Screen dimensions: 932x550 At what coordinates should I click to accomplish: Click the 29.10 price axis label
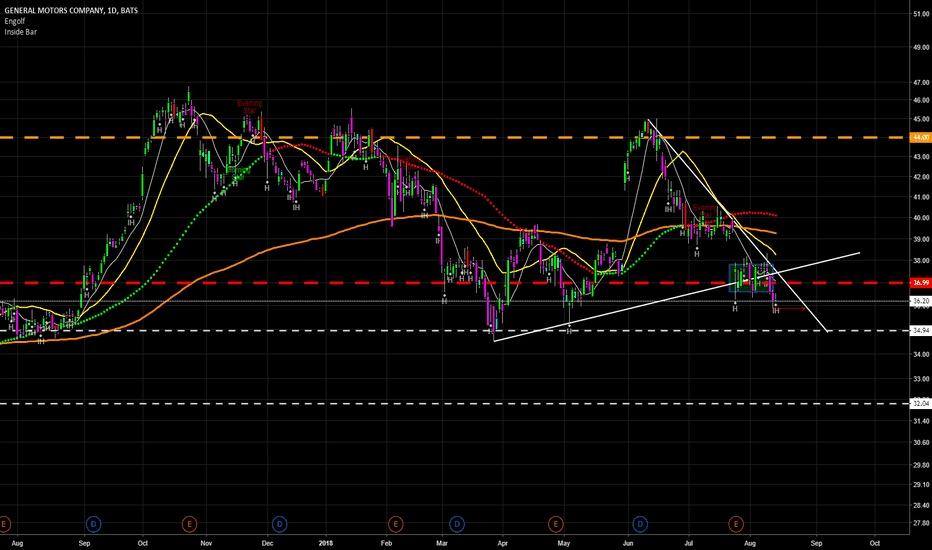(x=921, y=485)
